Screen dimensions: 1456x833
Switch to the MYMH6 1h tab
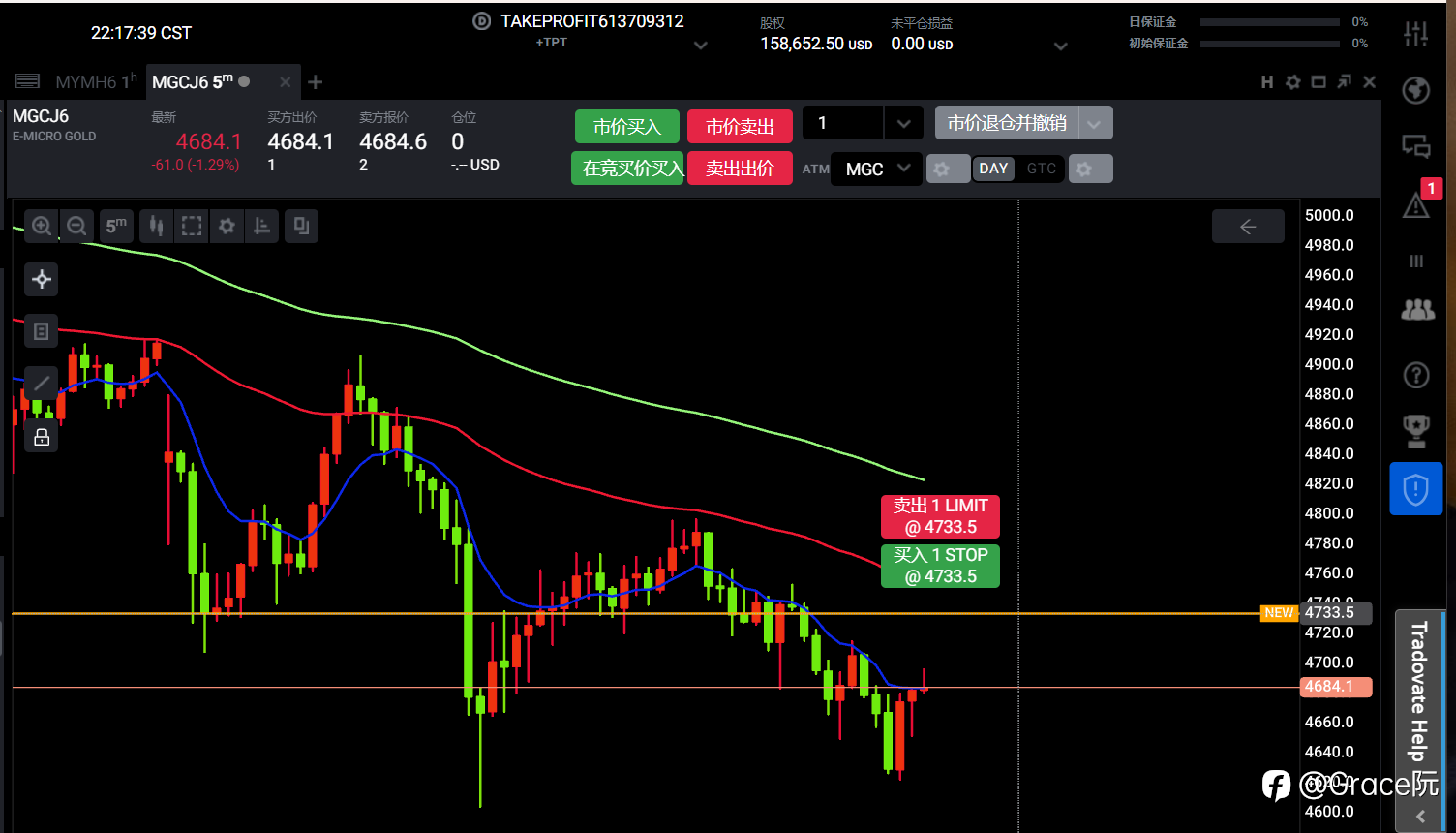coord(96,82)
